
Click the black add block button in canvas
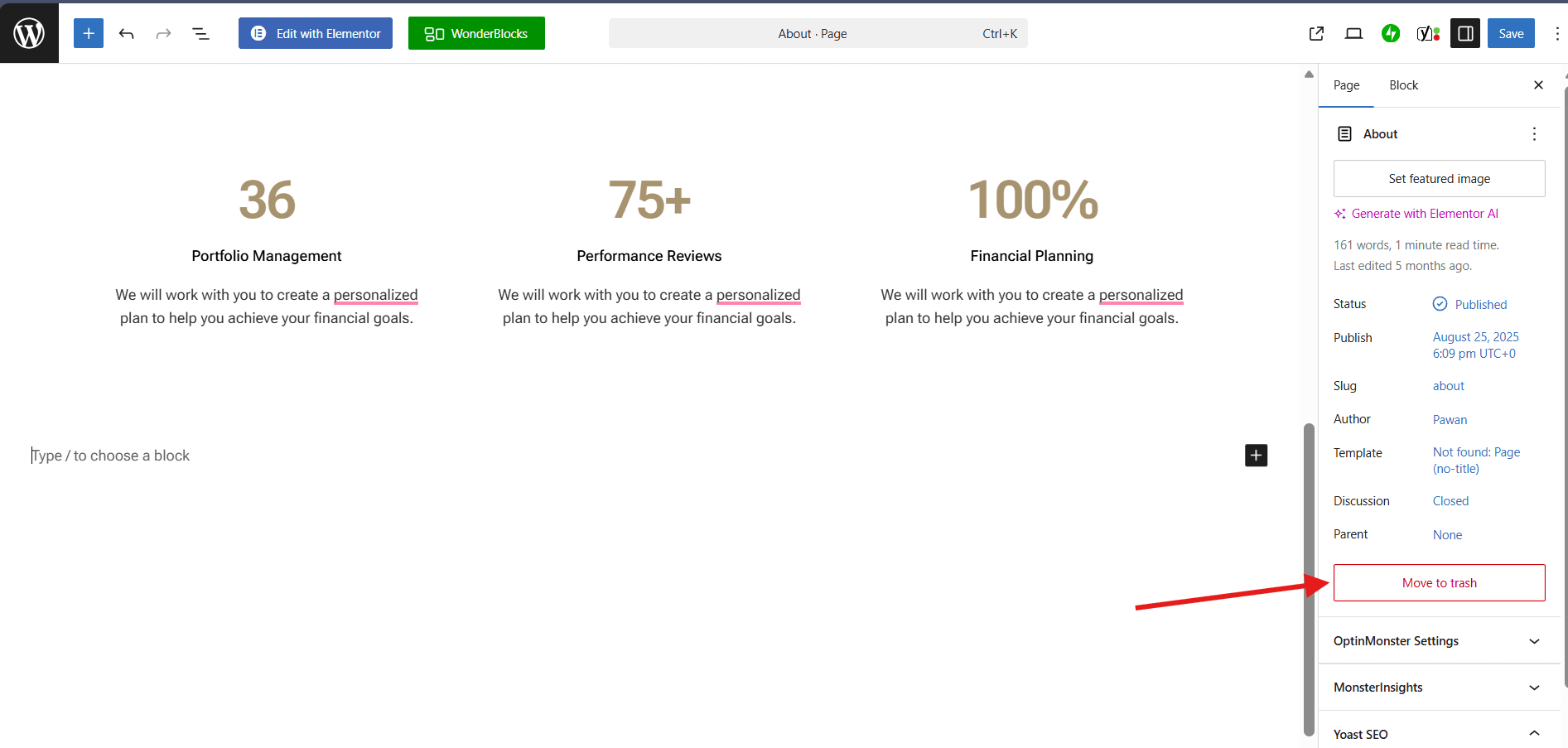[x=1256, y=455]
